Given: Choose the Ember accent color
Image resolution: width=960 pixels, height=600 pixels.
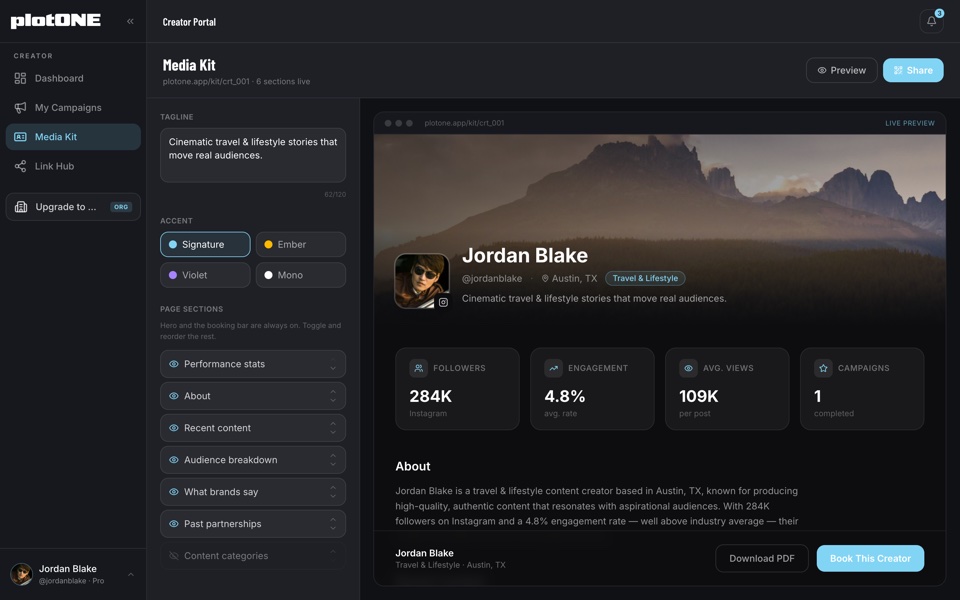Looking at the screenshot, I should [301, 244].
